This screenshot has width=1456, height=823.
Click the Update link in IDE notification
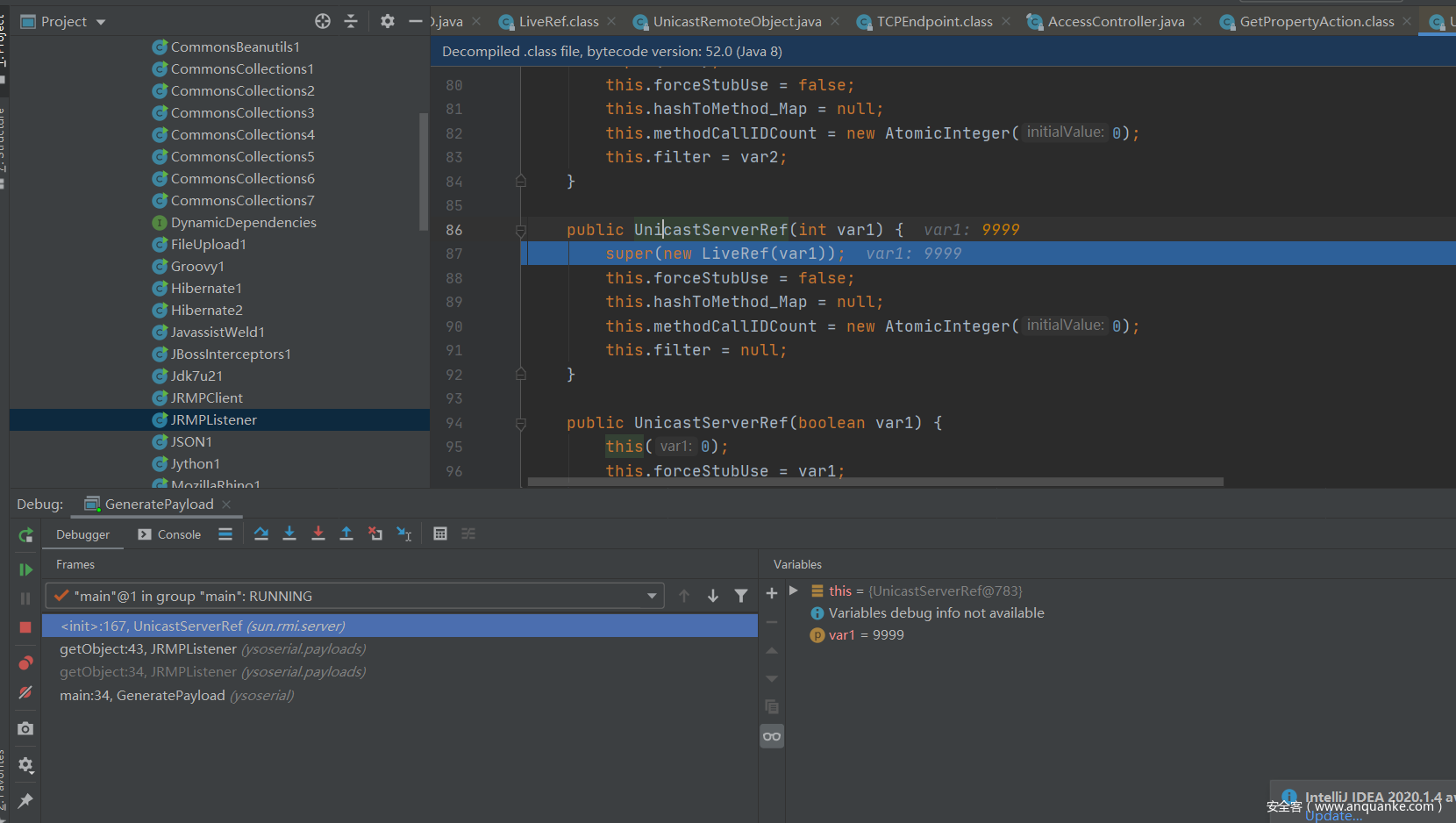pos(1333,816)
